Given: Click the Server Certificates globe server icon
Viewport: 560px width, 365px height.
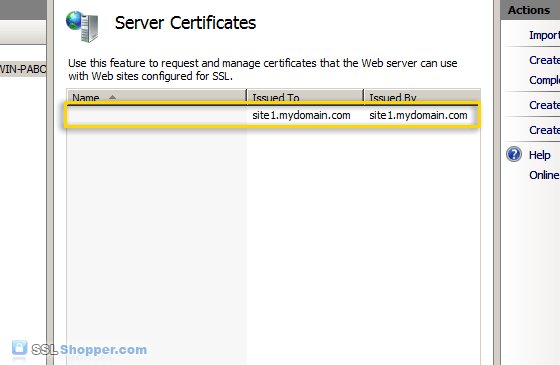Looking at the screenshot, I should click(x=82, y=26).
